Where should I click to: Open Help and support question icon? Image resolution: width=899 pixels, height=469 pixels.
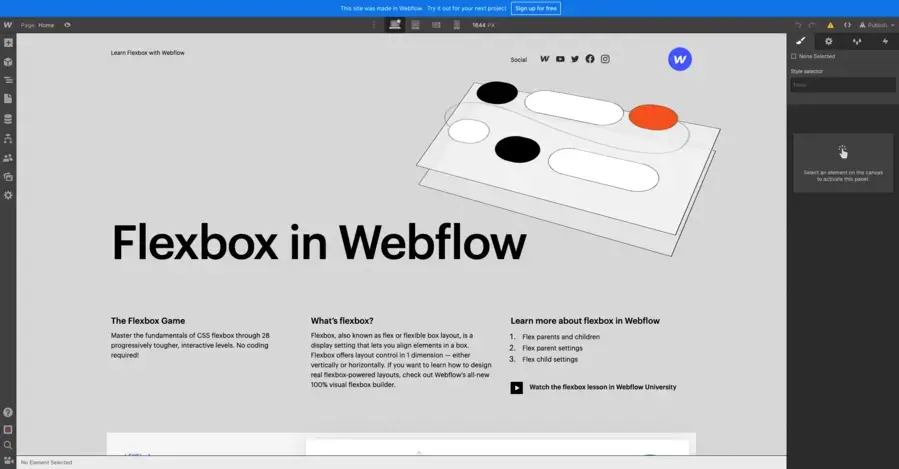pyautogui.click(x=8, y=412)
